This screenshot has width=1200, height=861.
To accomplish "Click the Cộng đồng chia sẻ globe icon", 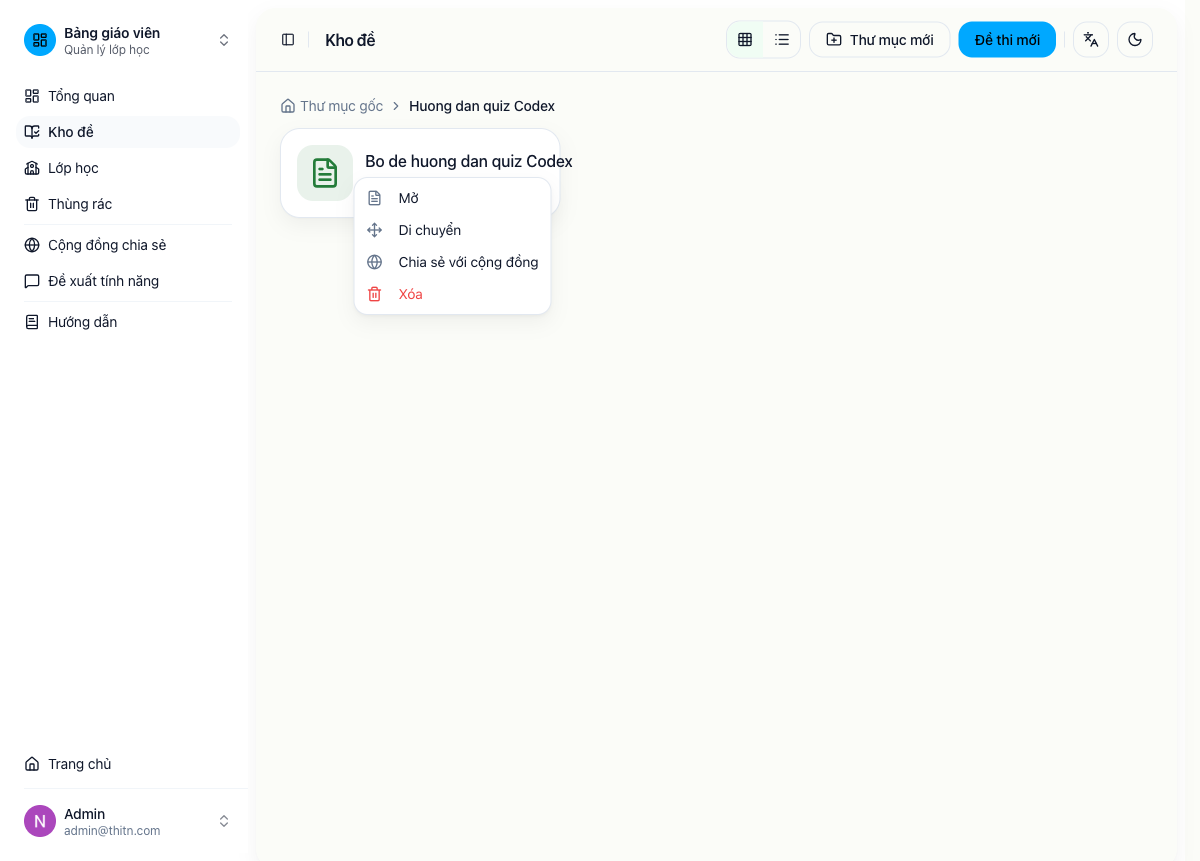I will coord(32,245).
